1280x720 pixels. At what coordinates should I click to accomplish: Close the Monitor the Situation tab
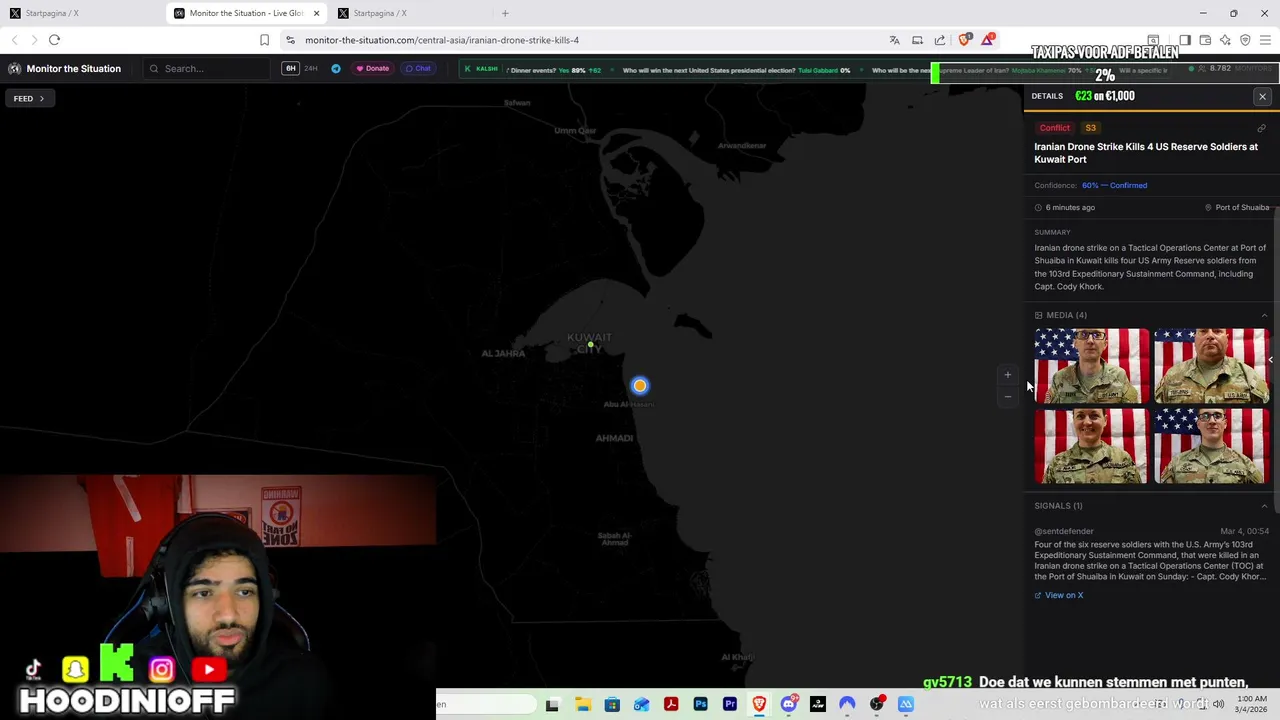click(317, 13)
